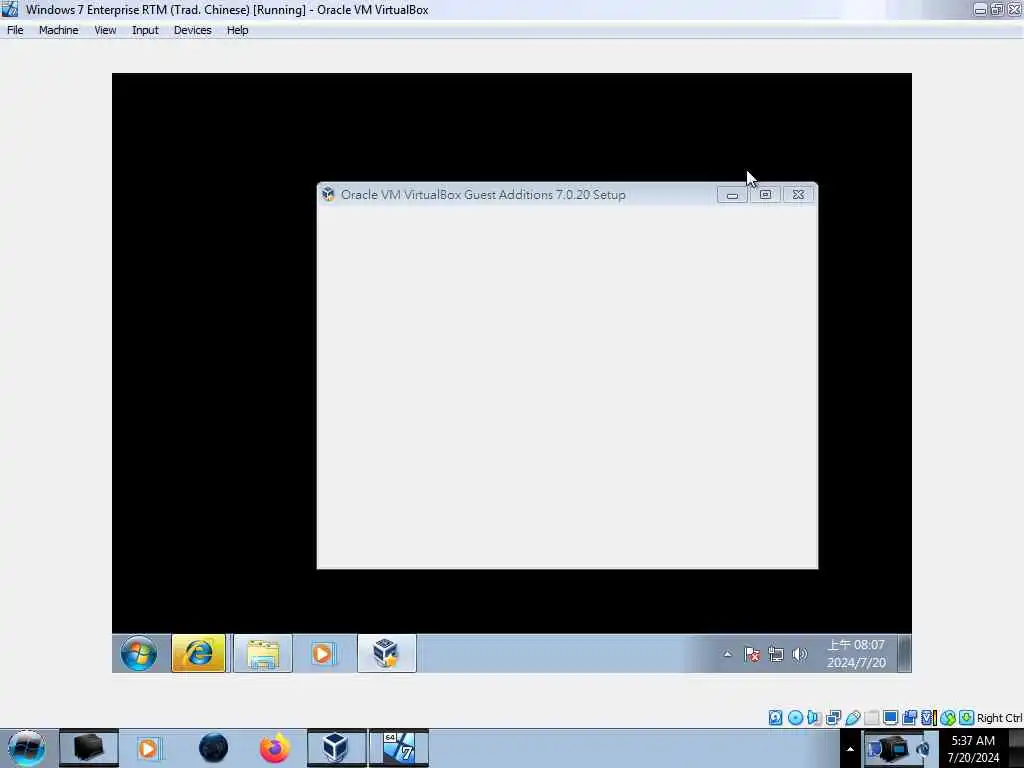The image size is (1024, 768).
Task: Open the Input menu
Action: 145,30
